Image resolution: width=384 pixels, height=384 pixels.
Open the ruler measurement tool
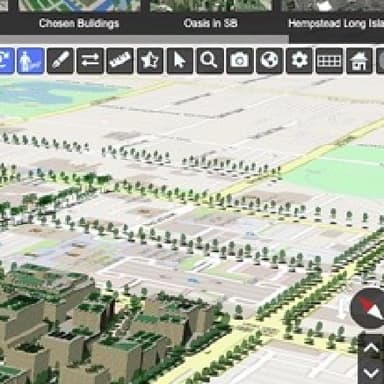[x=120, y=60]
